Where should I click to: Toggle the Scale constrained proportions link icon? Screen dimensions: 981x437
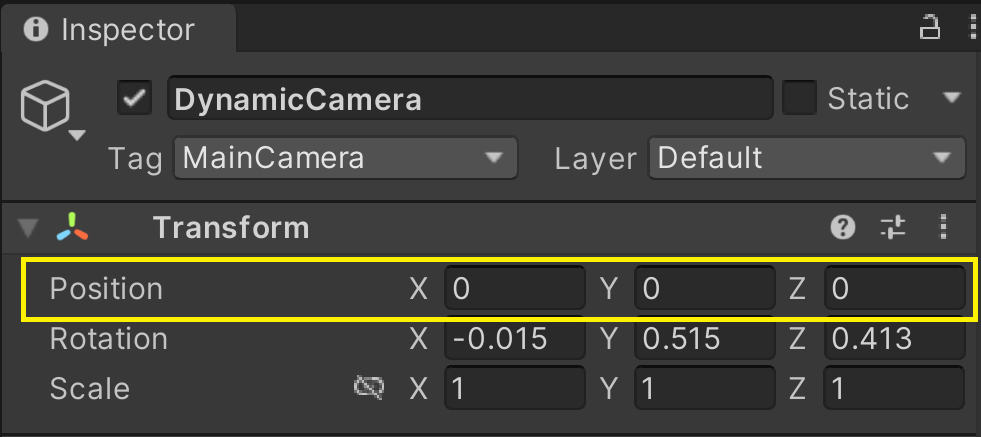coord(369,388)
